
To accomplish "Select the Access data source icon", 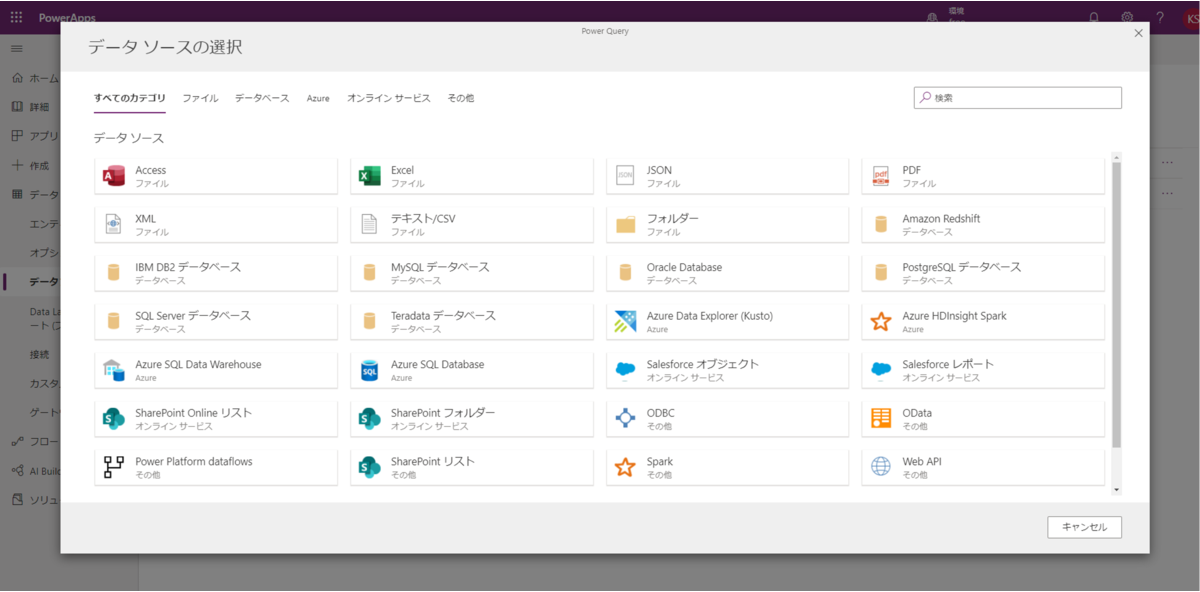I will (x=114, y=176).
